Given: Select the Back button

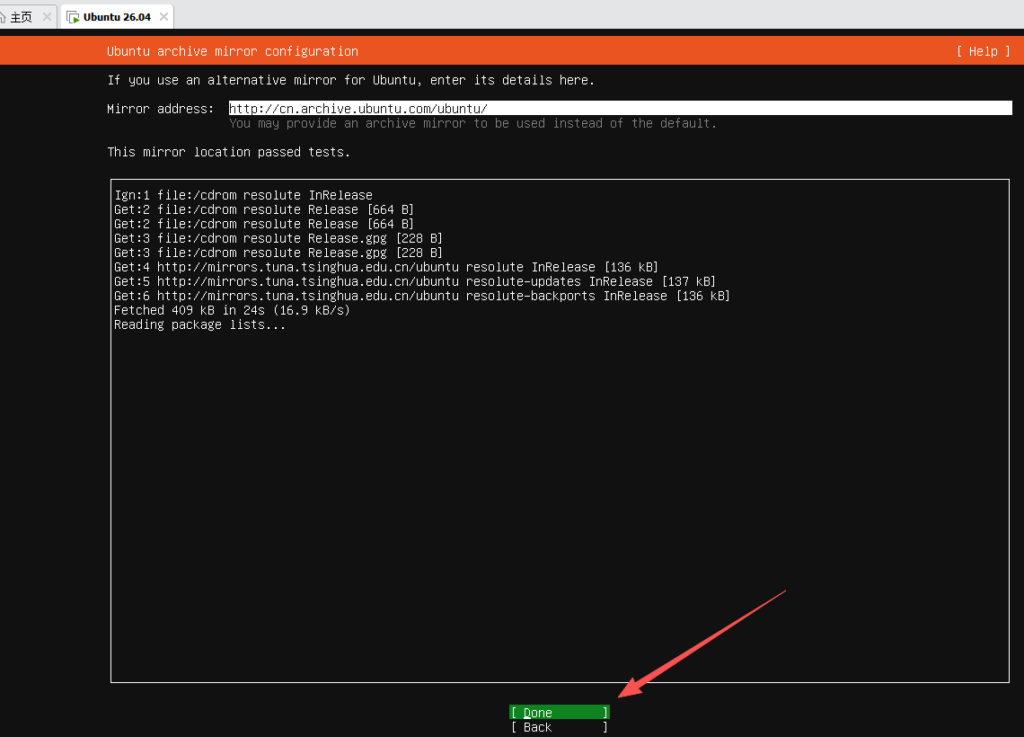Looking at the screenshot, I should [x=560, y=727].
